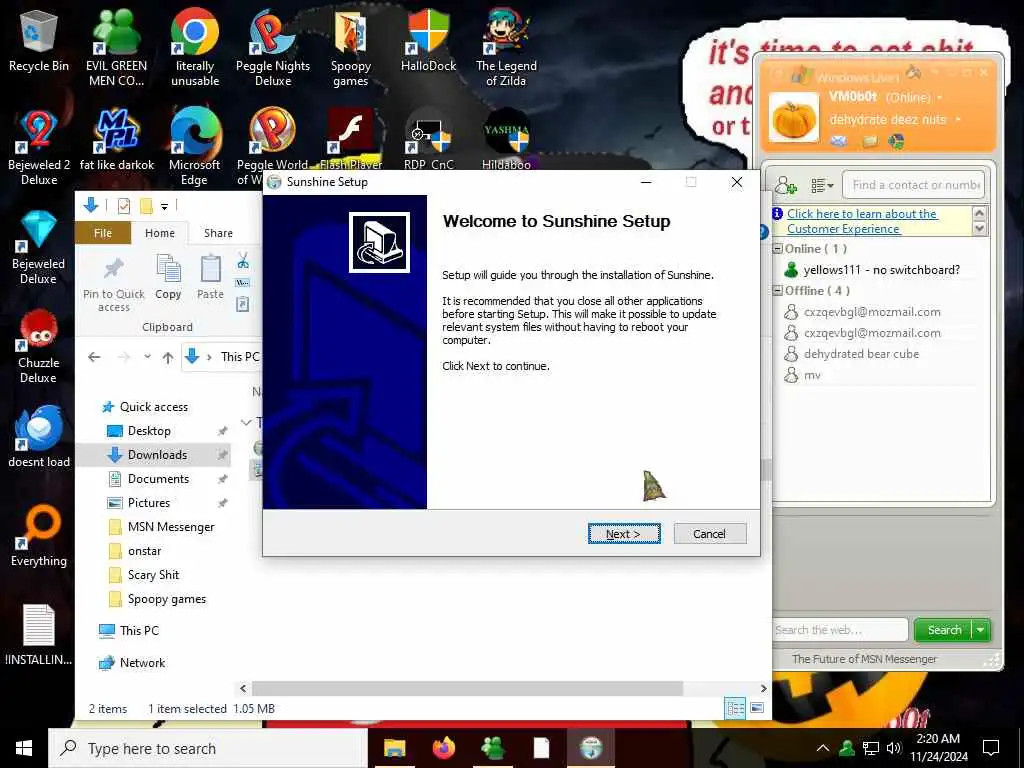This screenshot has width=1024, height=768.
Task: Click the Paste ribbon button
Action: (x=210, y=278)
